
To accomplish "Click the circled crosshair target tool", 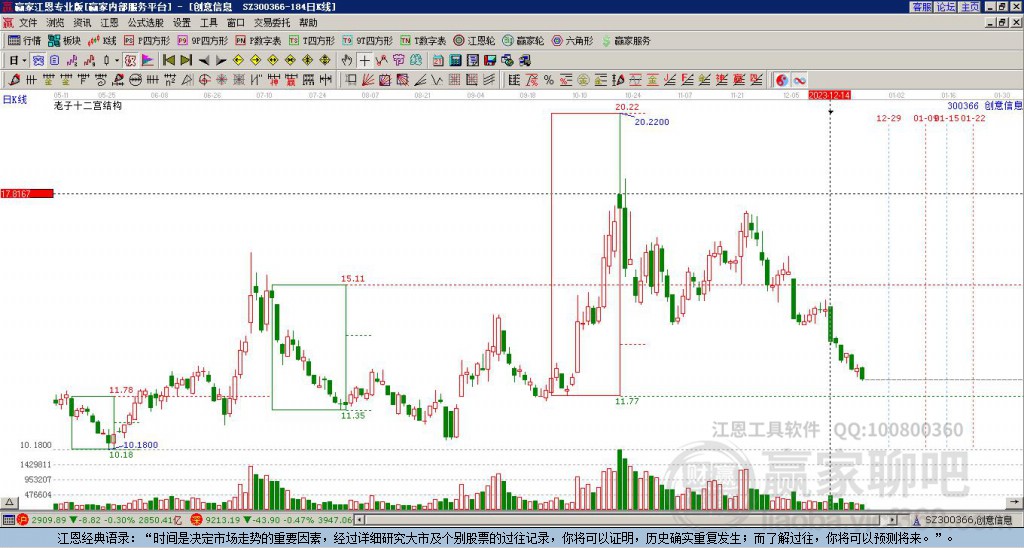I will 204,80.
